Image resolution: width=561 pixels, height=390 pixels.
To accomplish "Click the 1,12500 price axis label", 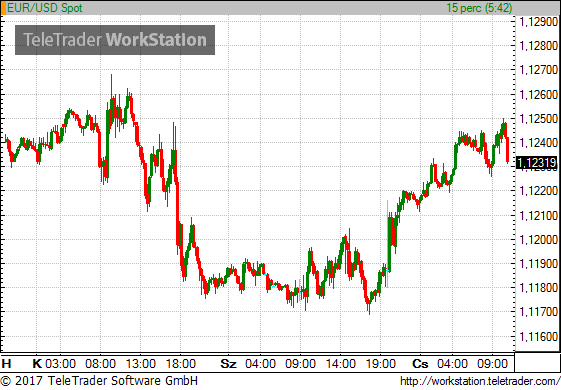I will (x=538, y=119).
